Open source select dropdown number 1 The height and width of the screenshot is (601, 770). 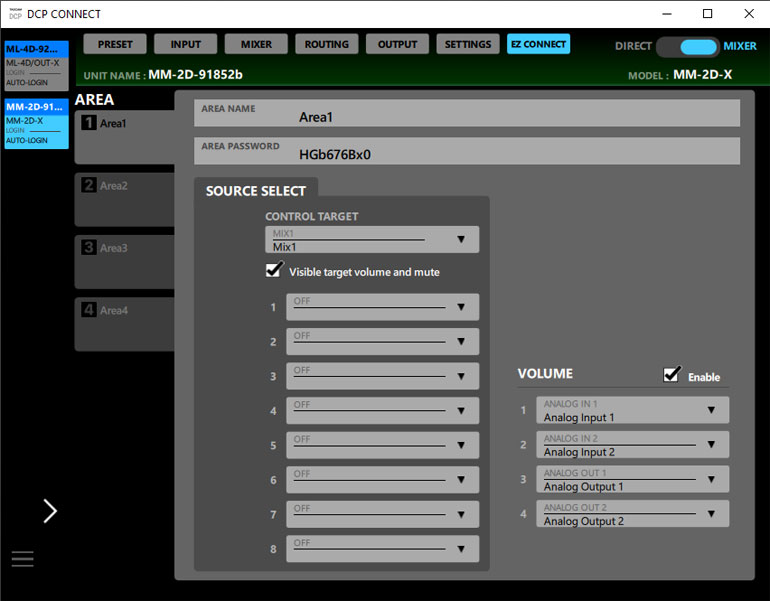pos(382,307)
